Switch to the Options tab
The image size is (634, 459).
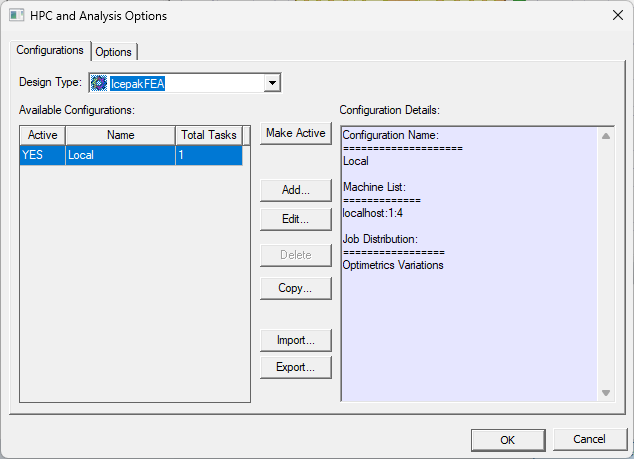point(114,52)
